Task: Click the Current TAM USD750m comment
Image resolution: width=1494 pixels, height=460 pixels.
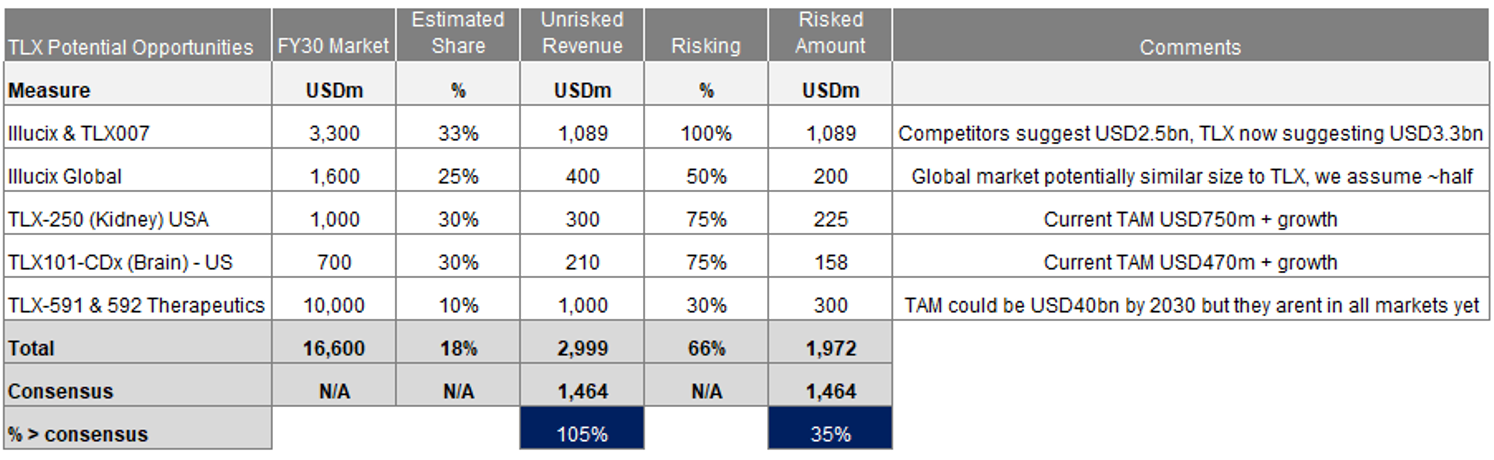Action: pyautogui.click(x=1190, y=220)
